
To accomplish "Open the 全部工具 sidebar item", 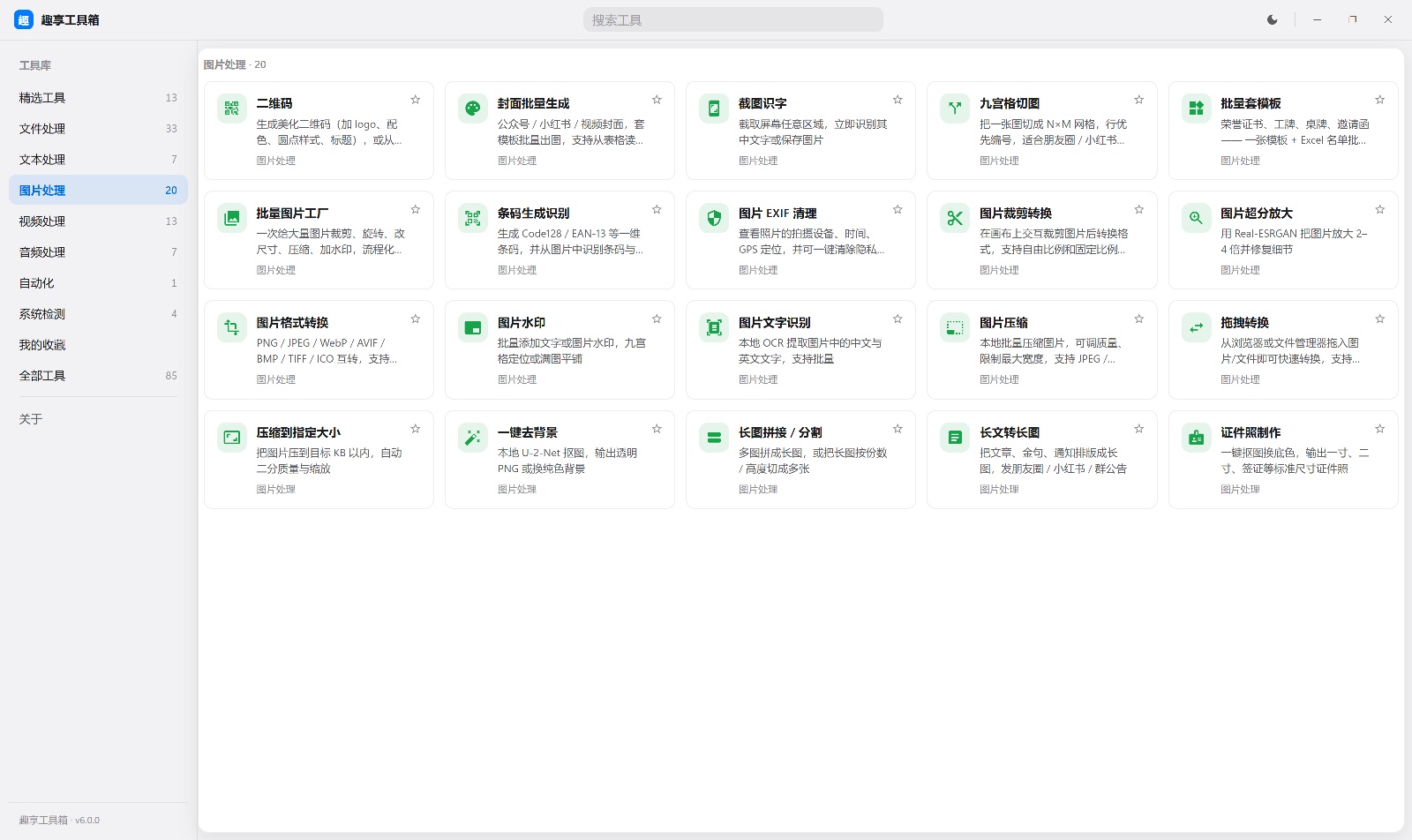I will coord(98,376).
